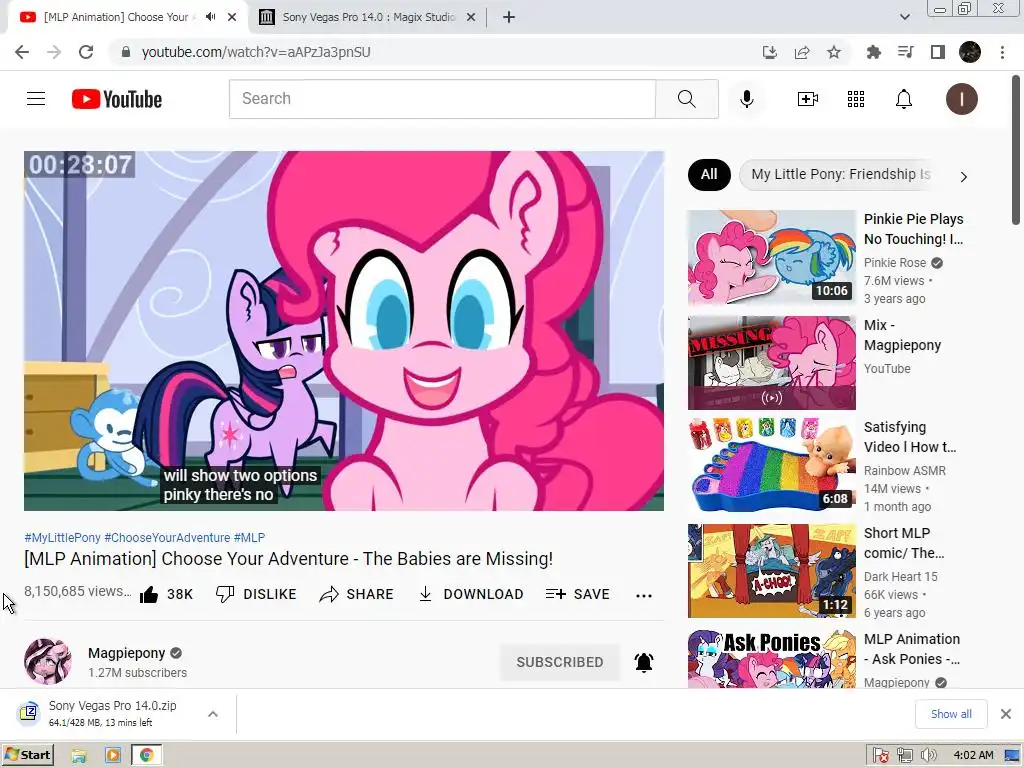Open the account avatar menu

[x=961, y=99]
